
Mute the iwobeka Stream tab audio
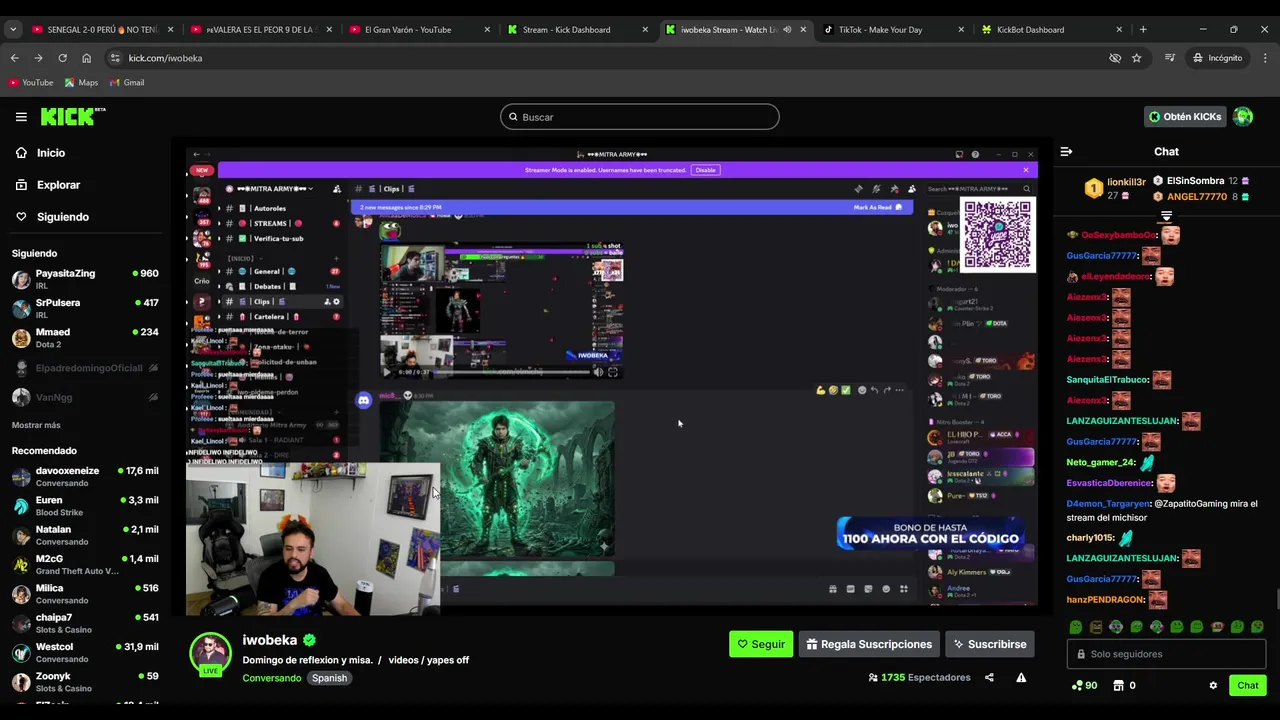(787, 30)
